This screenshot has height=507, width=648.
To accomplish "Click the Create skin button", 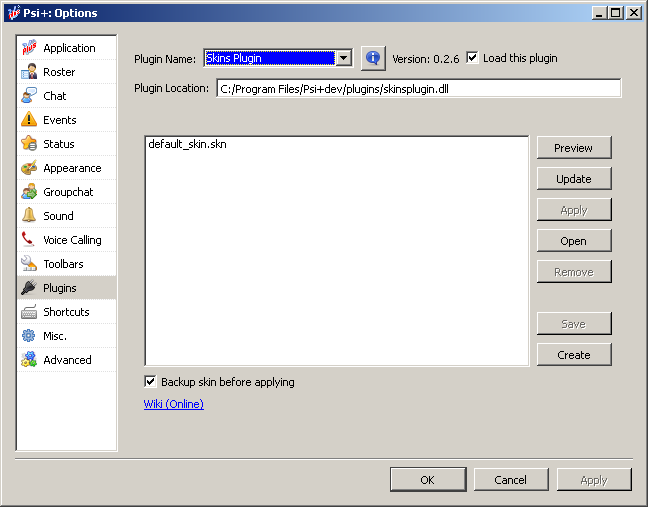I will (x=574, y=355).
